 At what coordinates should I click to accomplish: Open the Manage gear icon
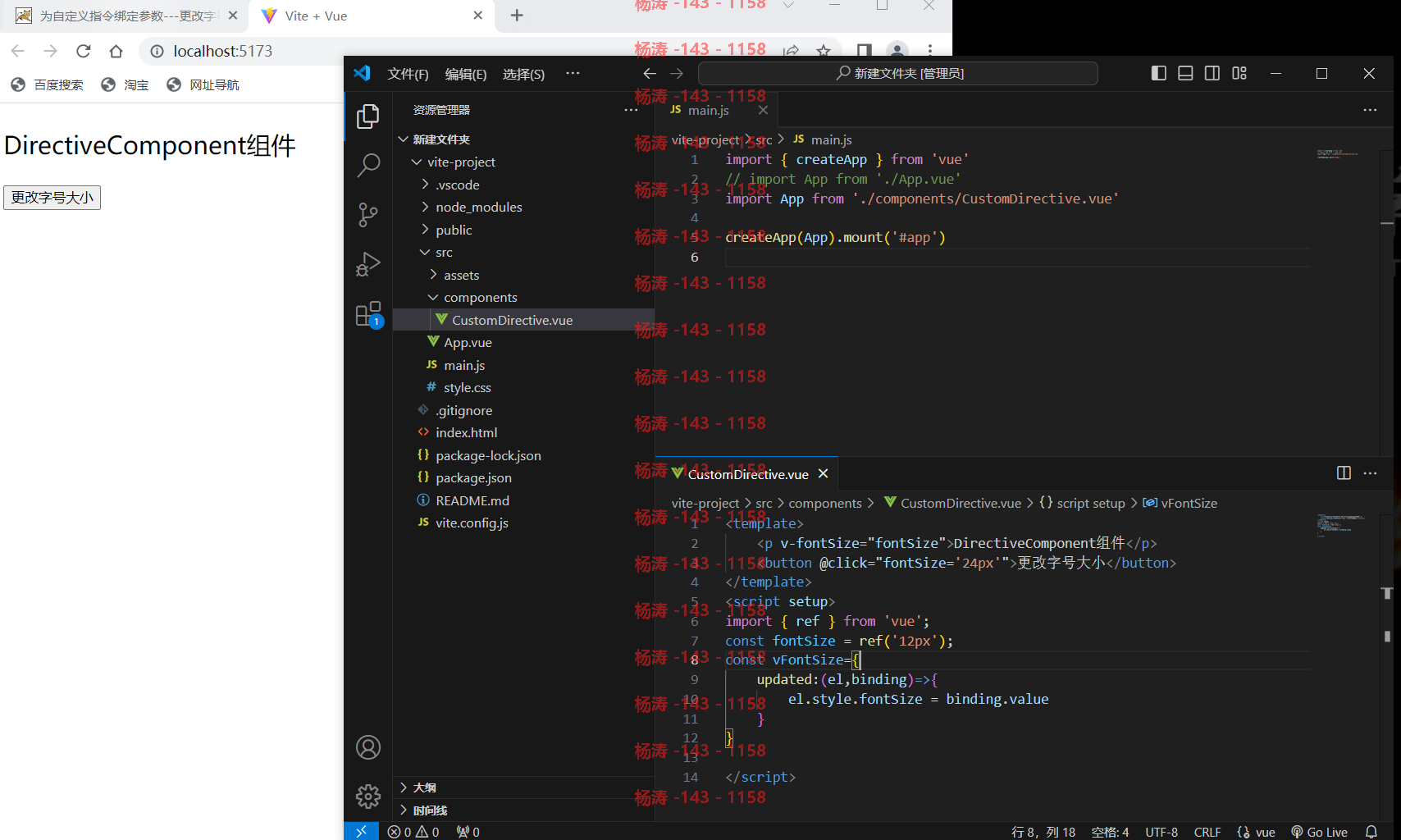(x=368, y=796)
